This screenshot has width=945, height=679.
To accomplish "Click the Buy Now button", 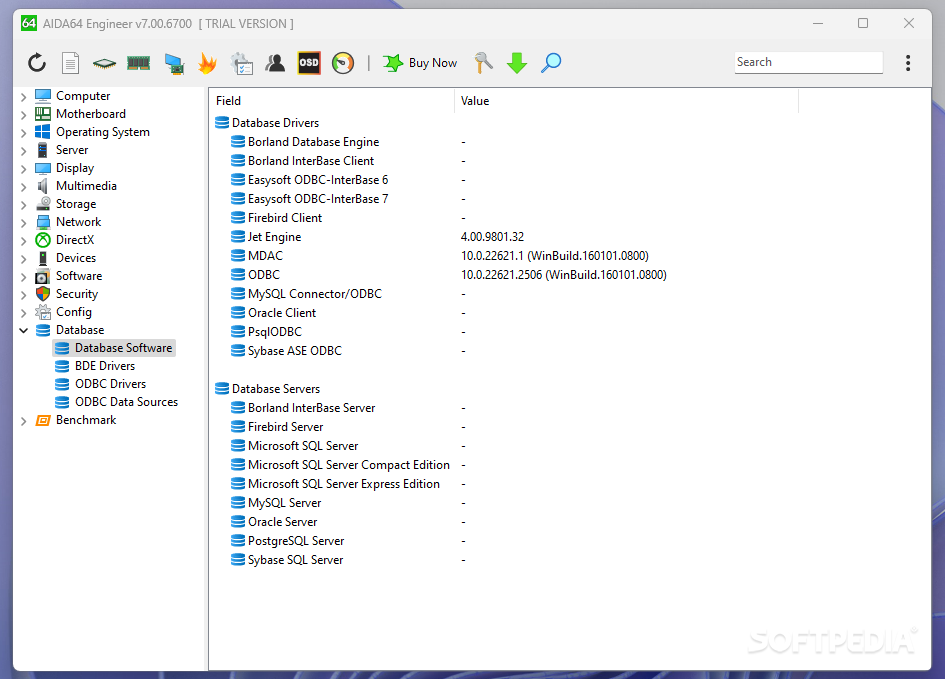I will 421,63.
